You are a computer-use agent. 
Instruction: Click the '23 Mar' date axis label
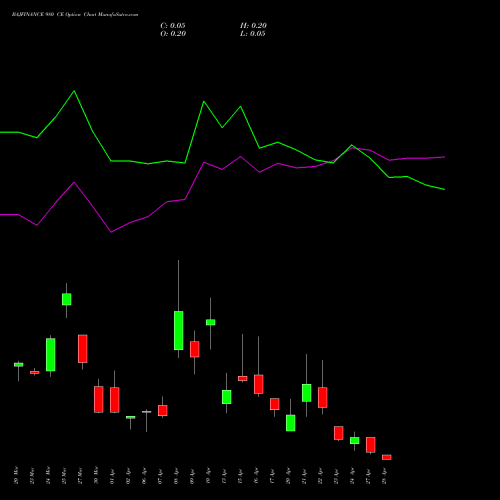(x=32, y=475)
